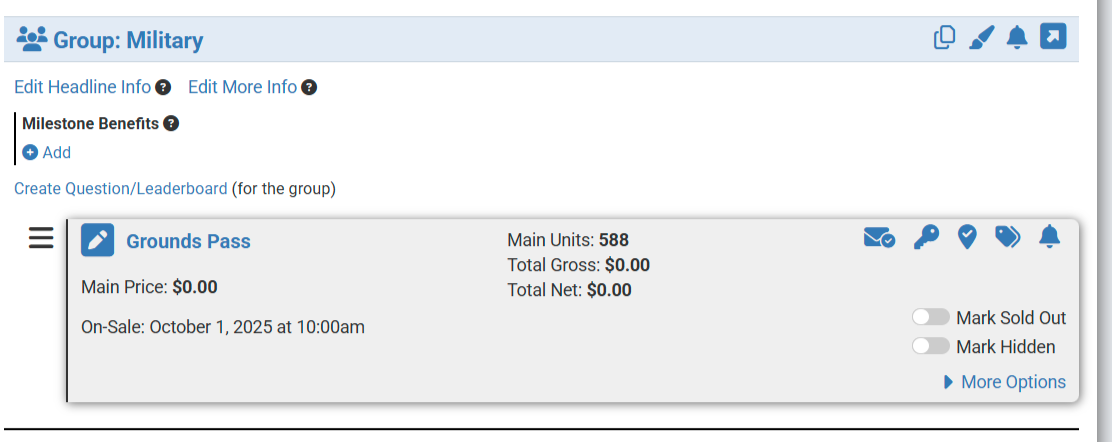This screenshot has width=1112, height=442.
Task: Toggle the Mark Hidden switch
Action: [x=930, y=346]
